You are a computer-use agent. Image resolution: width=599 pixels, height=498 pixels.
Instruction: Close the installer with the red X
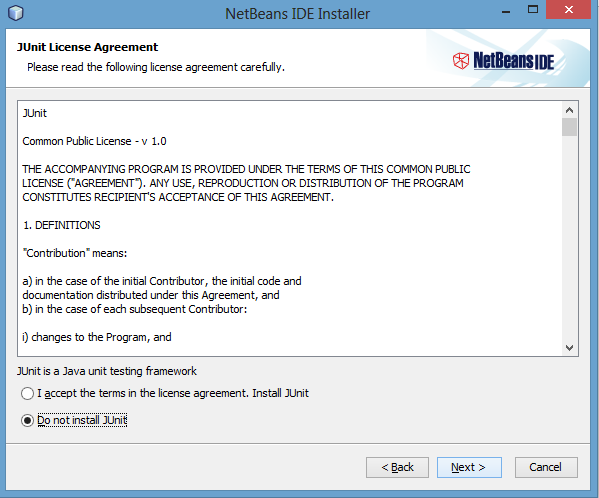(568, 10)
